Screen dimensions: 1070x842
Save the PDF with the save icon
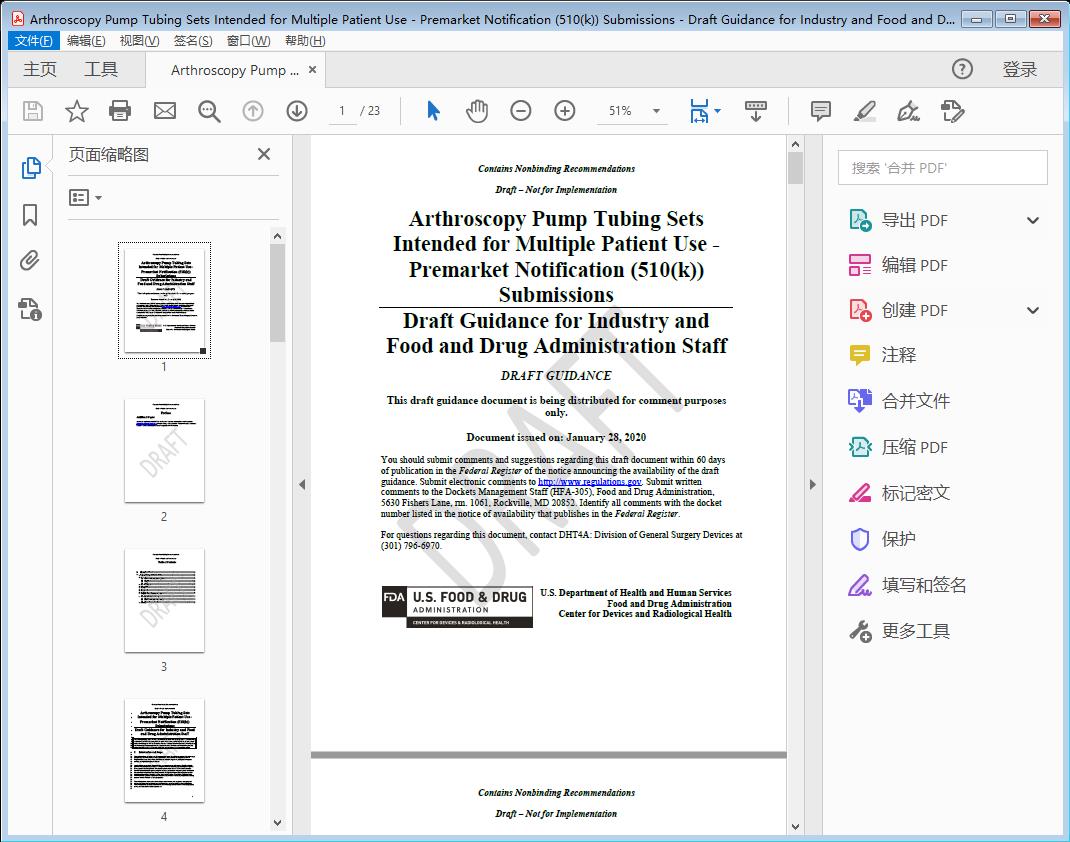(32, 111)
